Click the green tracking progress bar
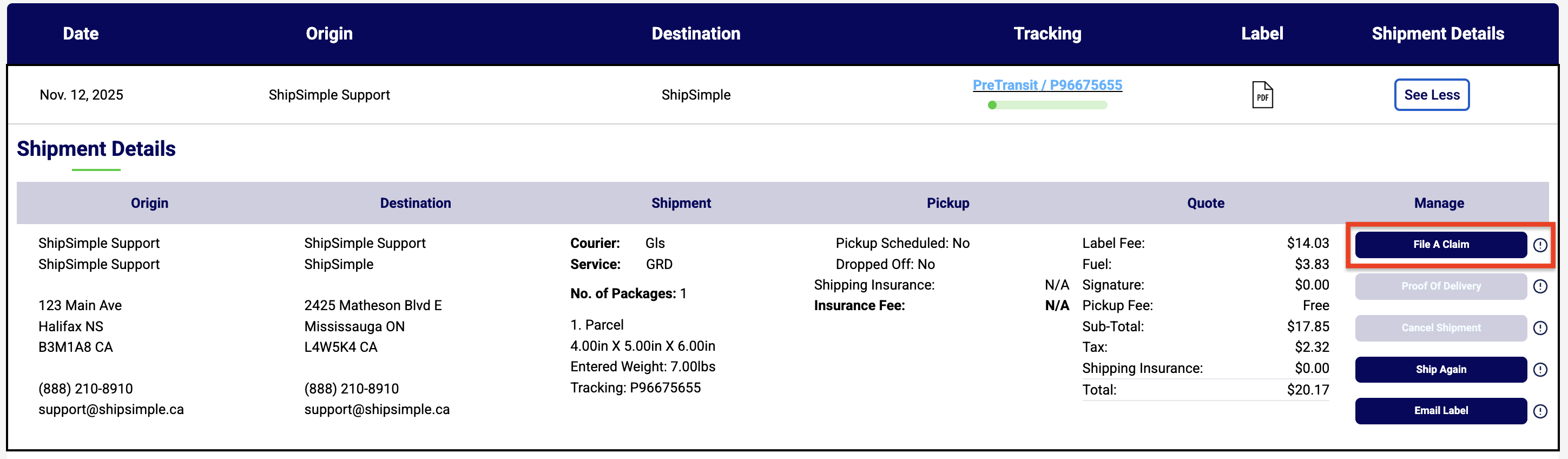The height and width of the screenshot is (459, 1568). [1047, 106]
